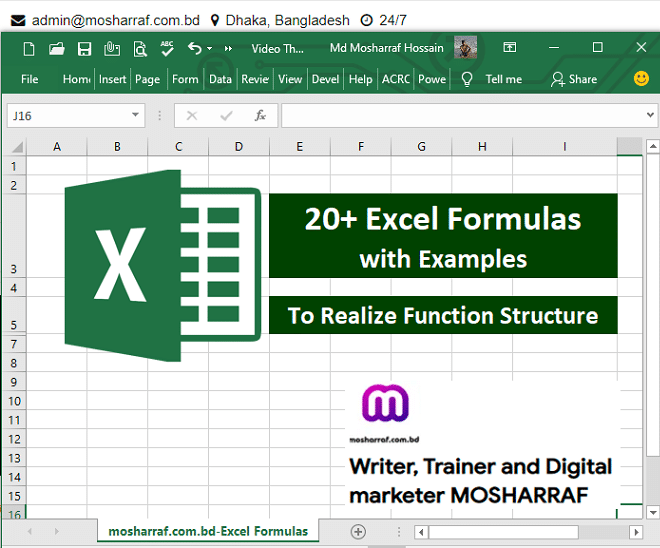Click the smiley feedback icon
660x548 pixels.
pyautogui.click(x=641, y=78)
